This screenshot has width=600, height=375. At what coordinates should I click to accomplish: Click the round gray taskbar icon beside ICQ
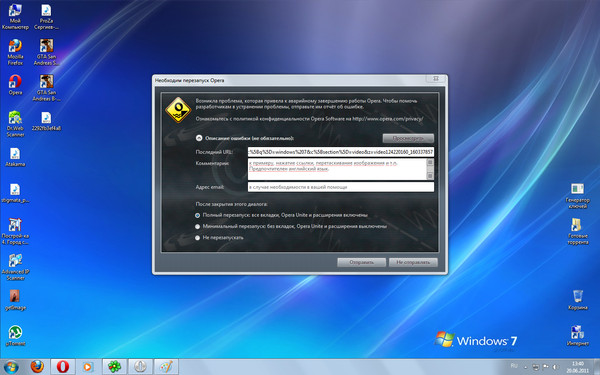tap(140, 367)
